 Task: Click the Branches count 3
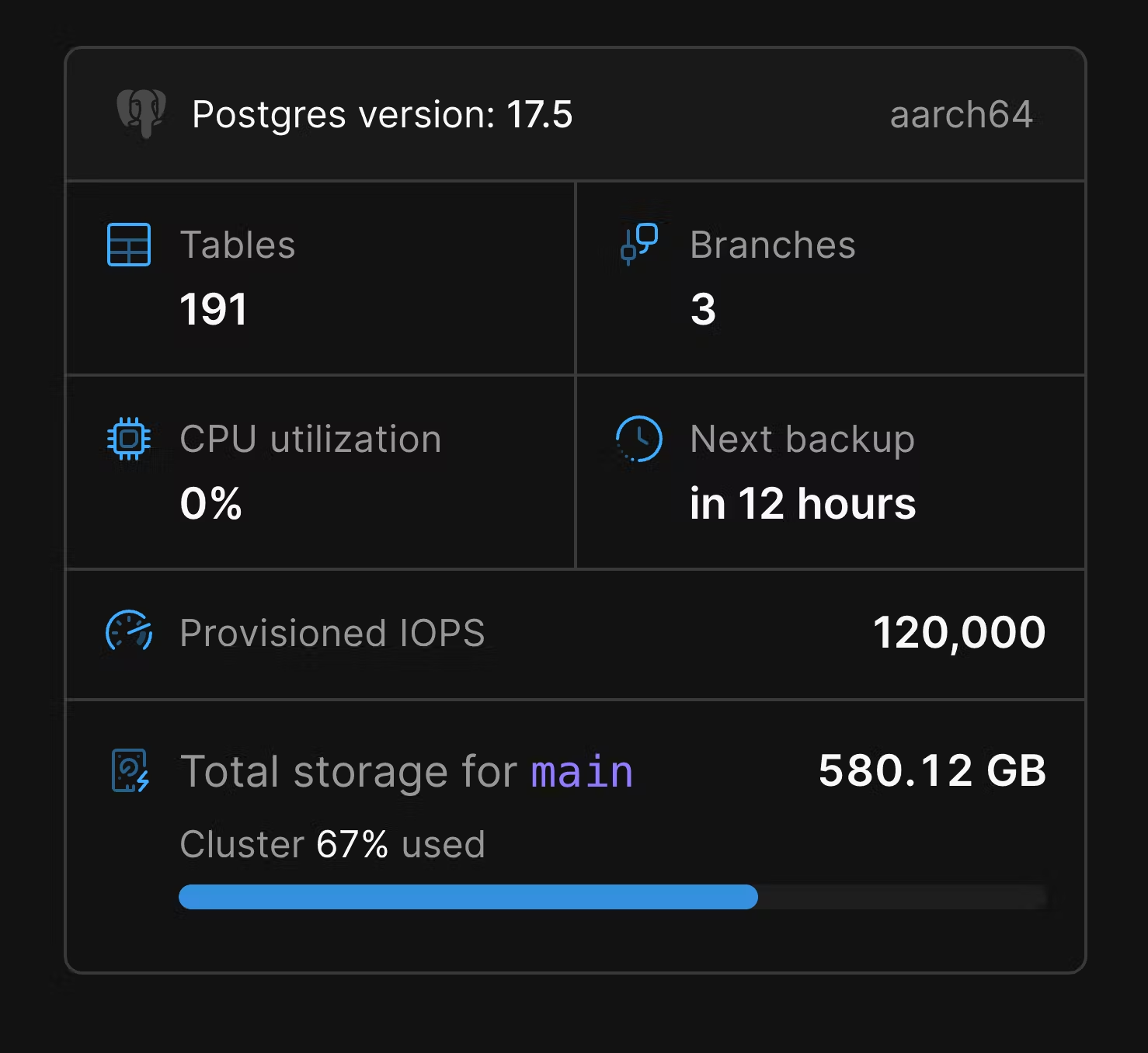click(703, 308)
